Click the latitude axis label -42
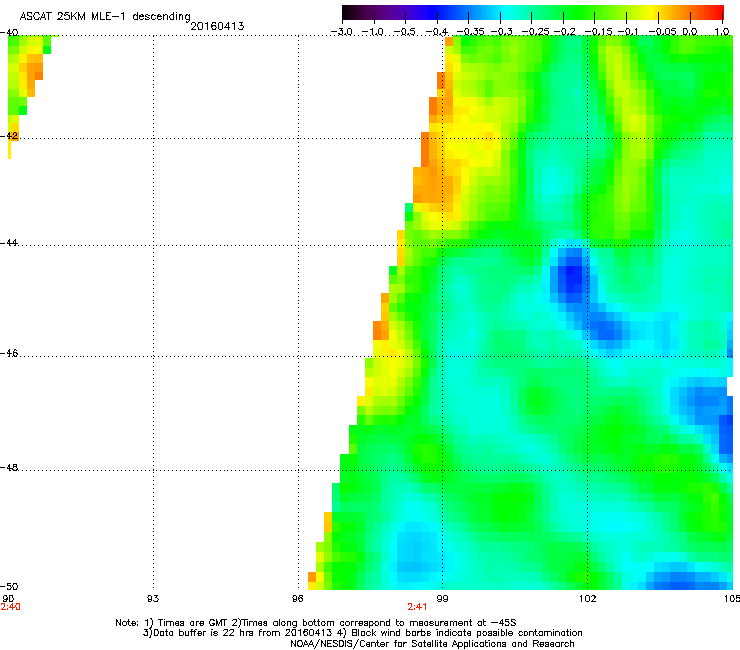The height and width of the screenshot is (650, 740). tap(9, 135)
